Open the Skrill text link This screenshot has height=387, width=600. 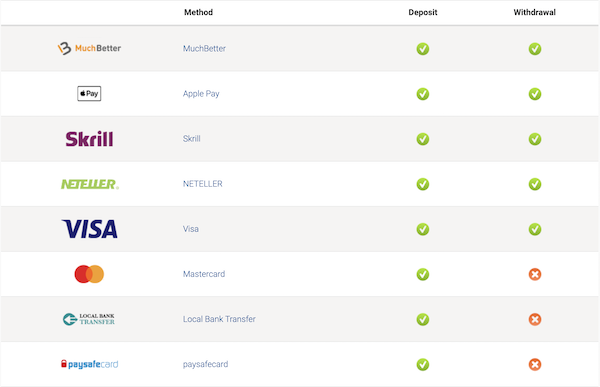[192, 139]
